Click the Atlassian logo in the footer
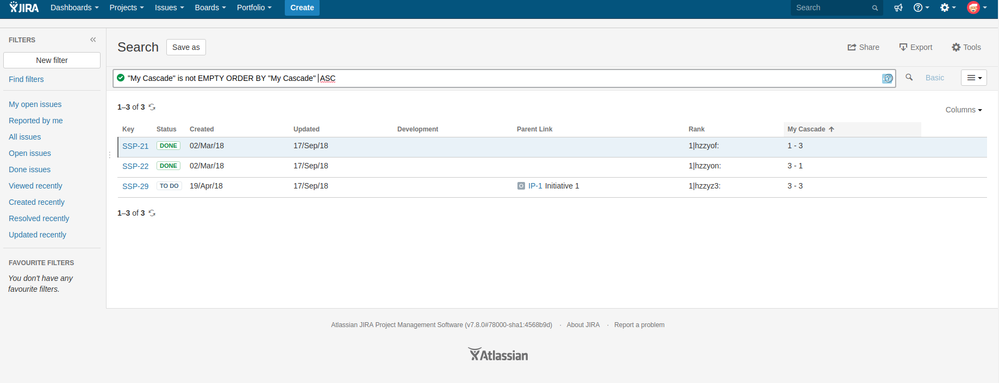 498,354
